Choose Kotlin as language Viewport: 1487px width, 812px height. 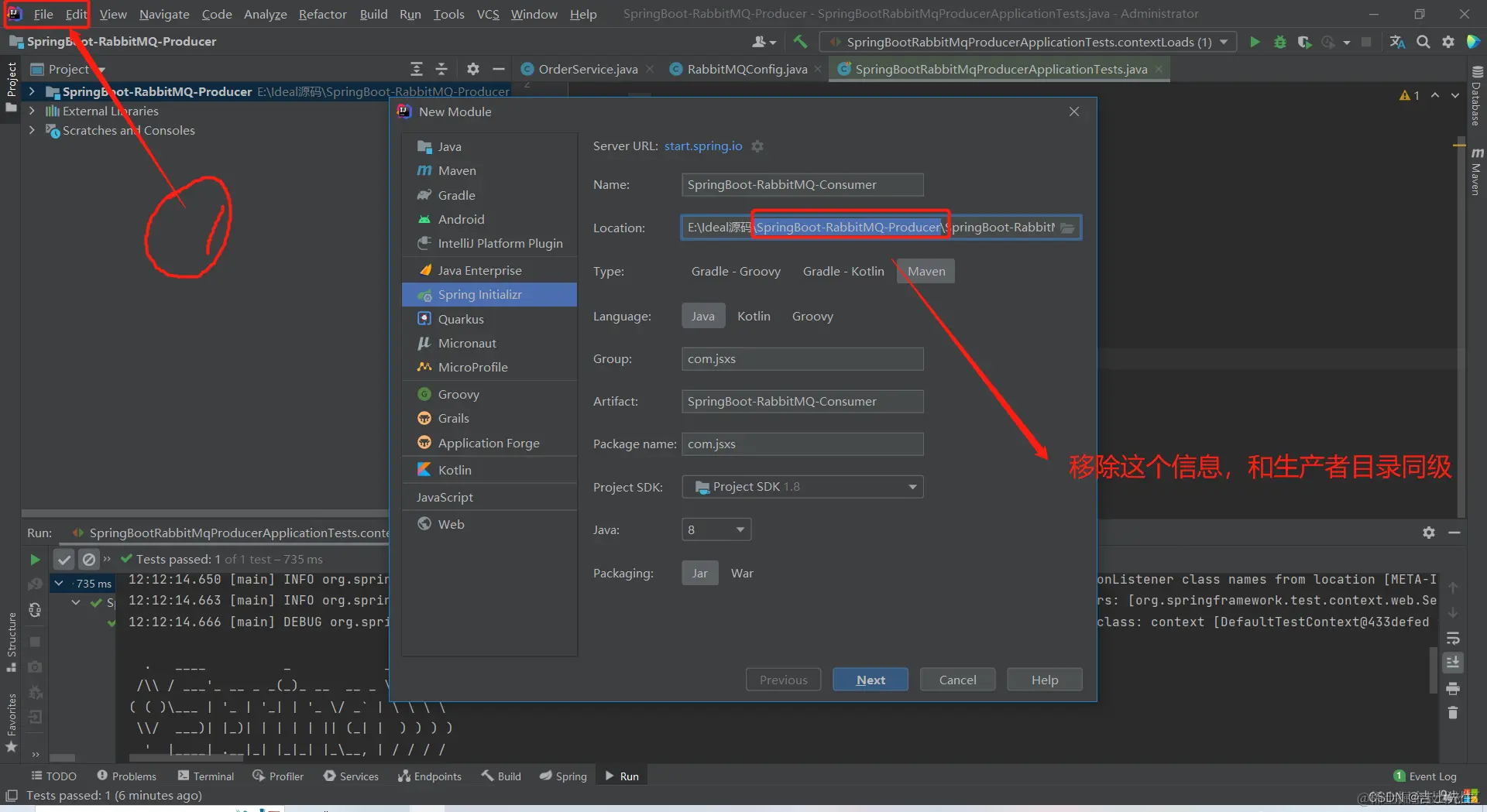(754, 317)
